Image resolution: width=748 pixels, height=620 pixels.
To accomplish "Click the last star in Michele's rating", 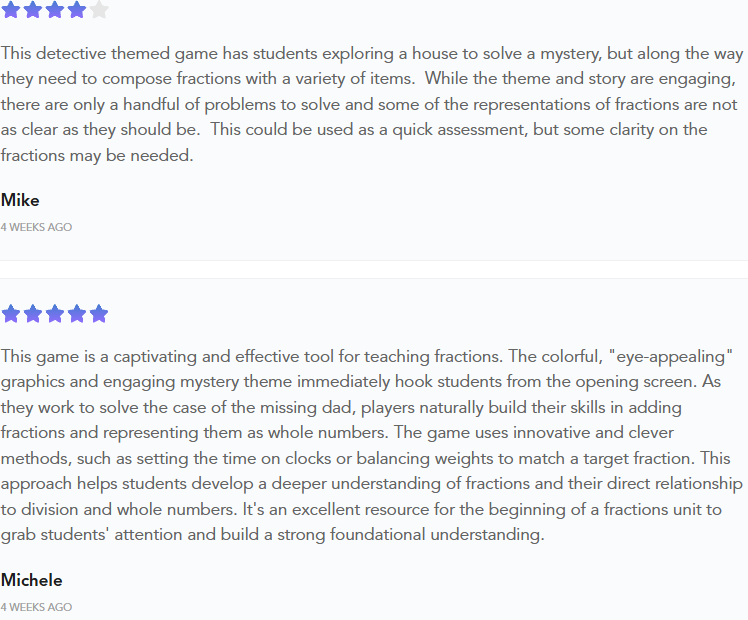I will (x=99, y=314).
